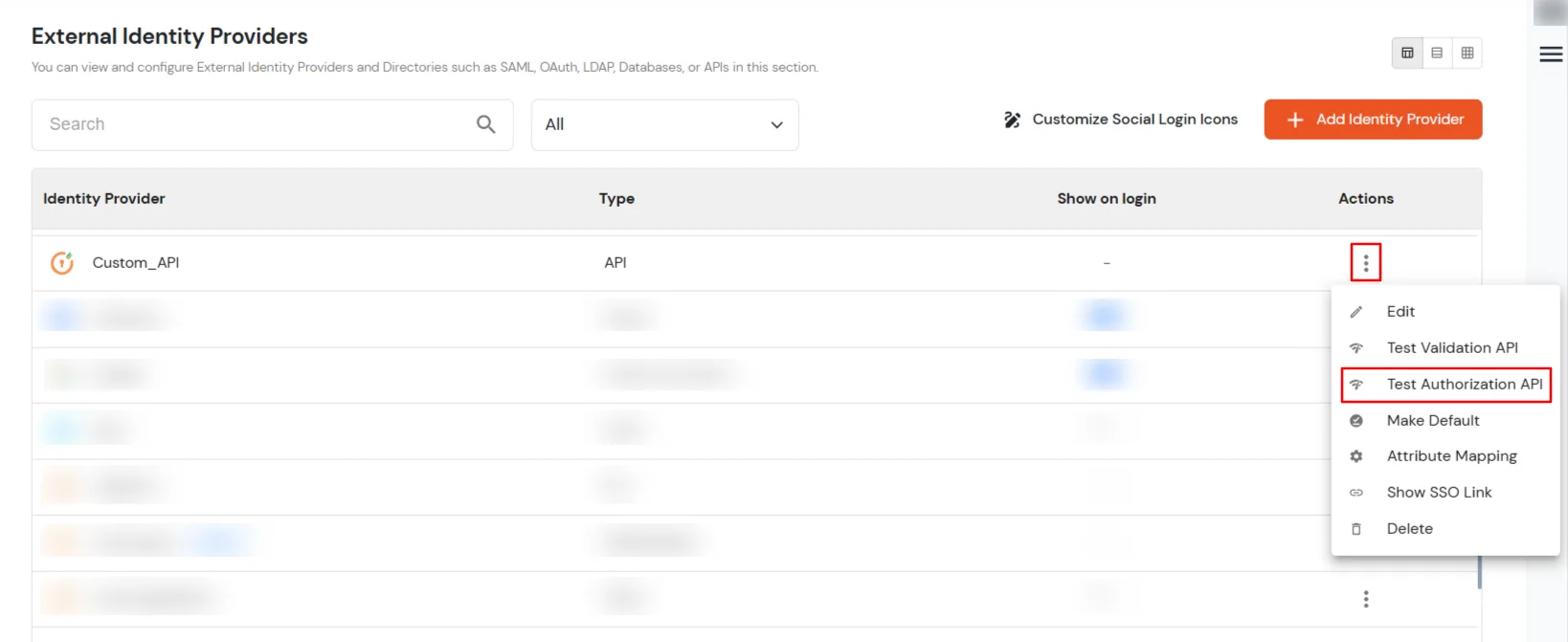Click the Show on login column header
Screen dimensions: 1568x642
(x=1107, y=199)
